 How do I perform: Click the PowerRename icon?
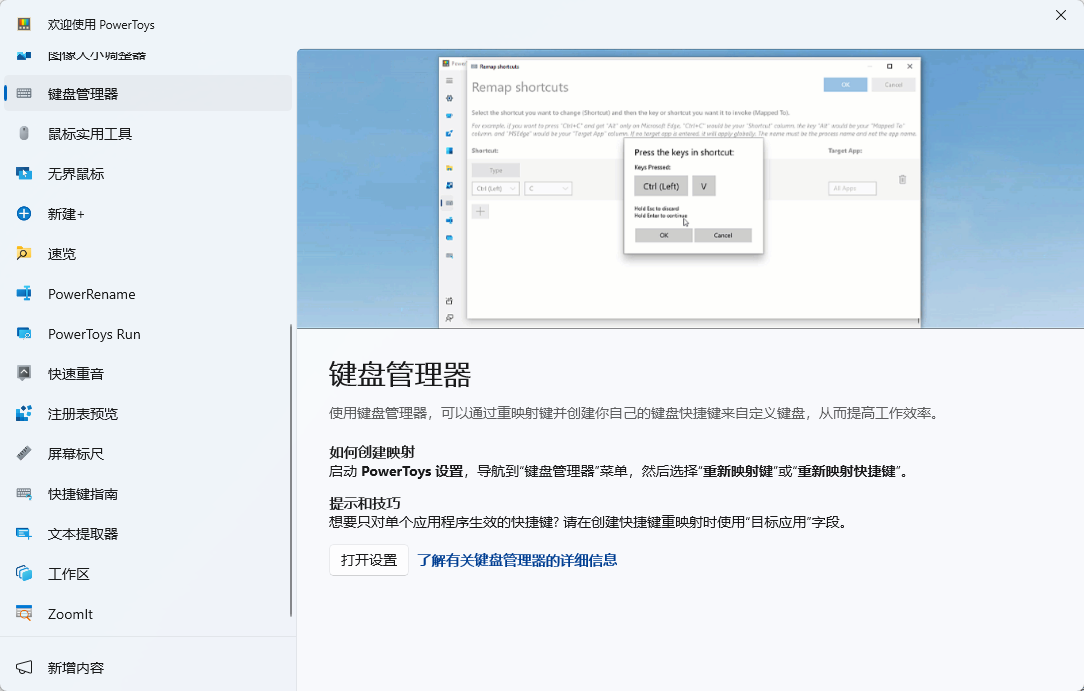(x=24, y=294)
